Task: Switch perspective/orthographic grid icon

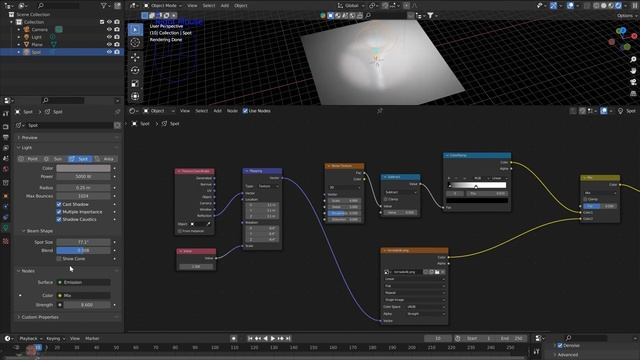Action: tap(633, 93)
